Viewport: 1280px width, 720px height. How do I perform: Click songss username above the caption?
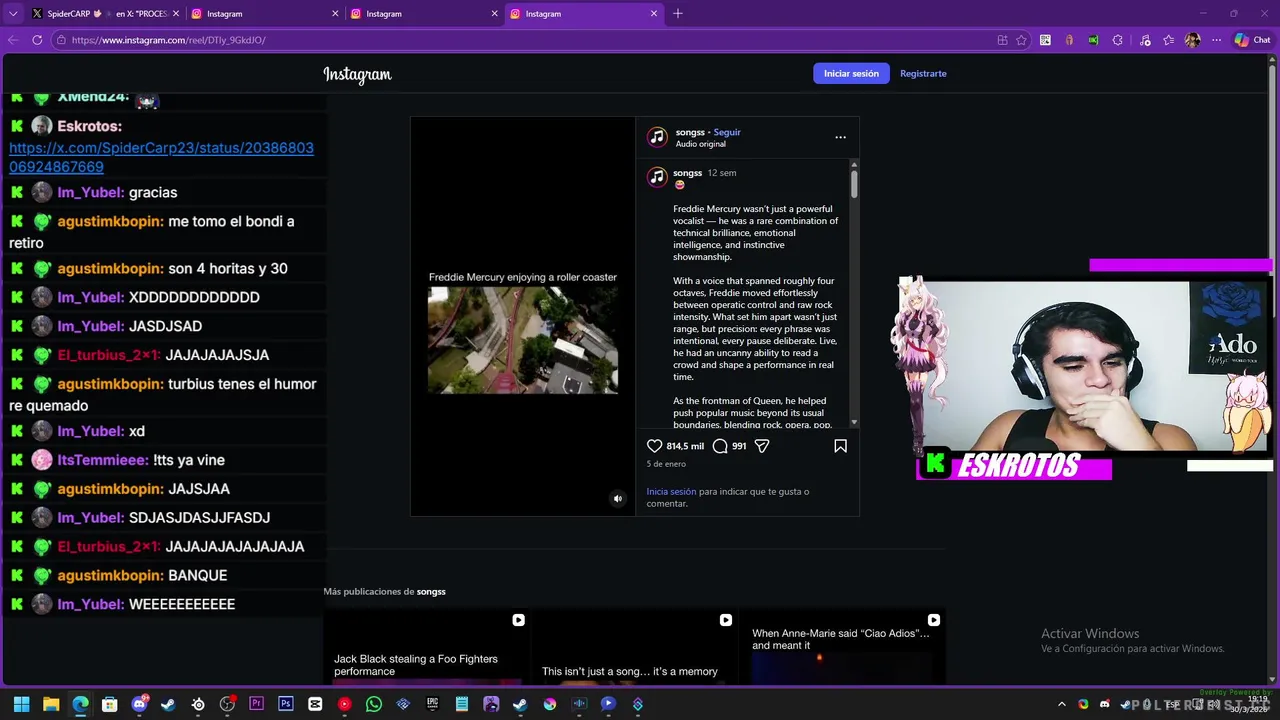coord(687,173)
